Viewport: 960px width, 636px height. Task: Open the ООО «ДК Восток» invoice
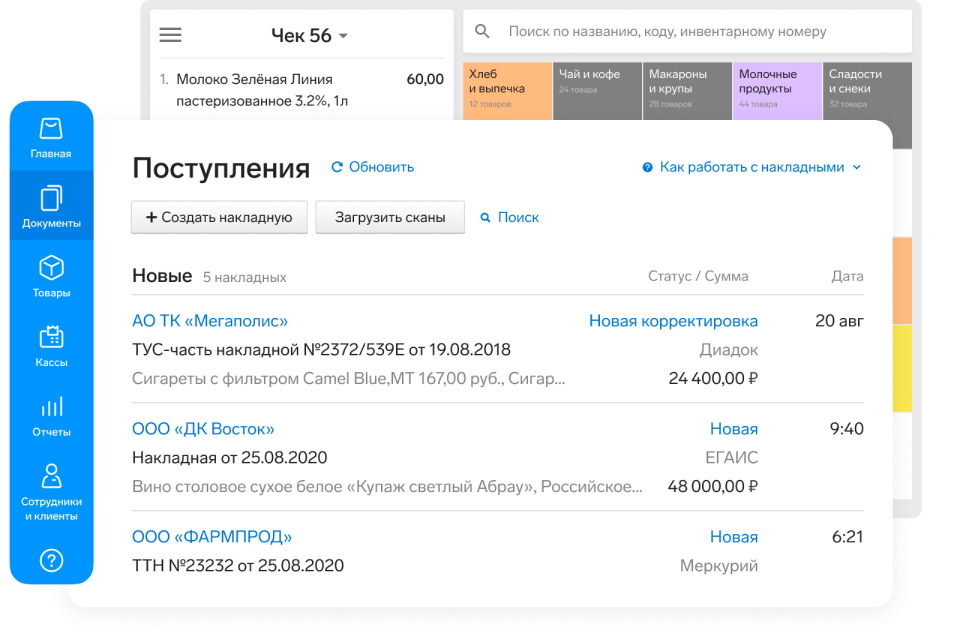(203, 429)
